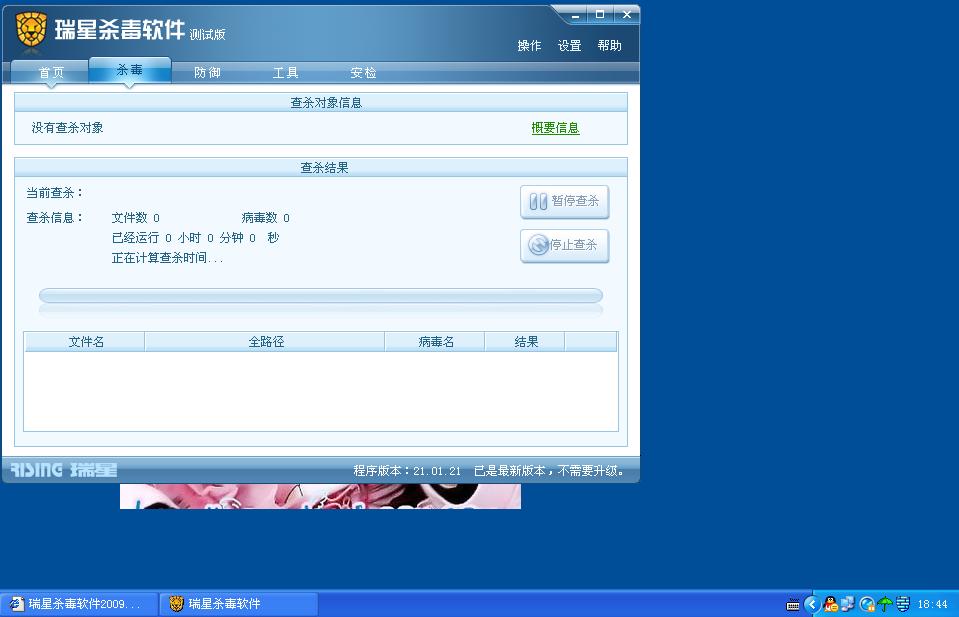Open the QQ penguin tray icon
Screen dimensions: 959x617
pyautogui.click(x=830, y=604)
